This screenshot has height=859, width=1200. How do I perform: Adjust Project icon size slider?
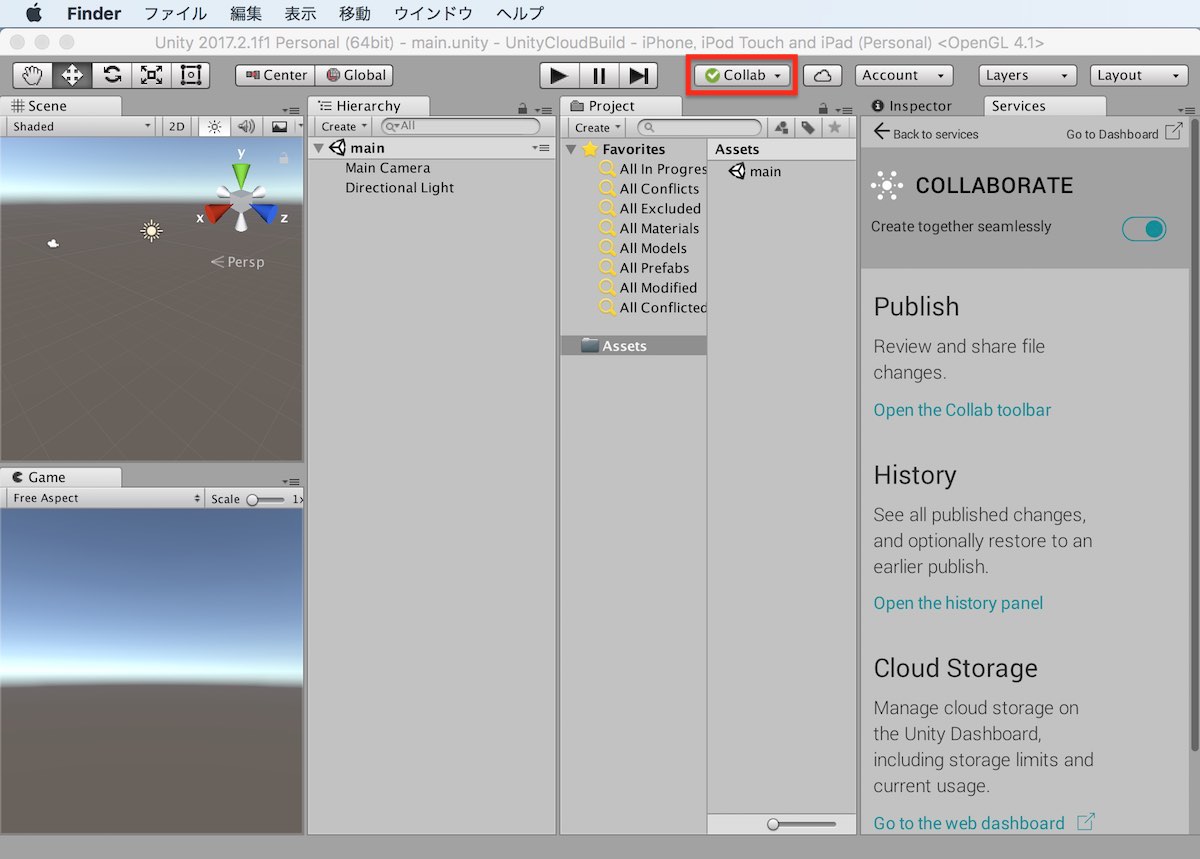801,824
